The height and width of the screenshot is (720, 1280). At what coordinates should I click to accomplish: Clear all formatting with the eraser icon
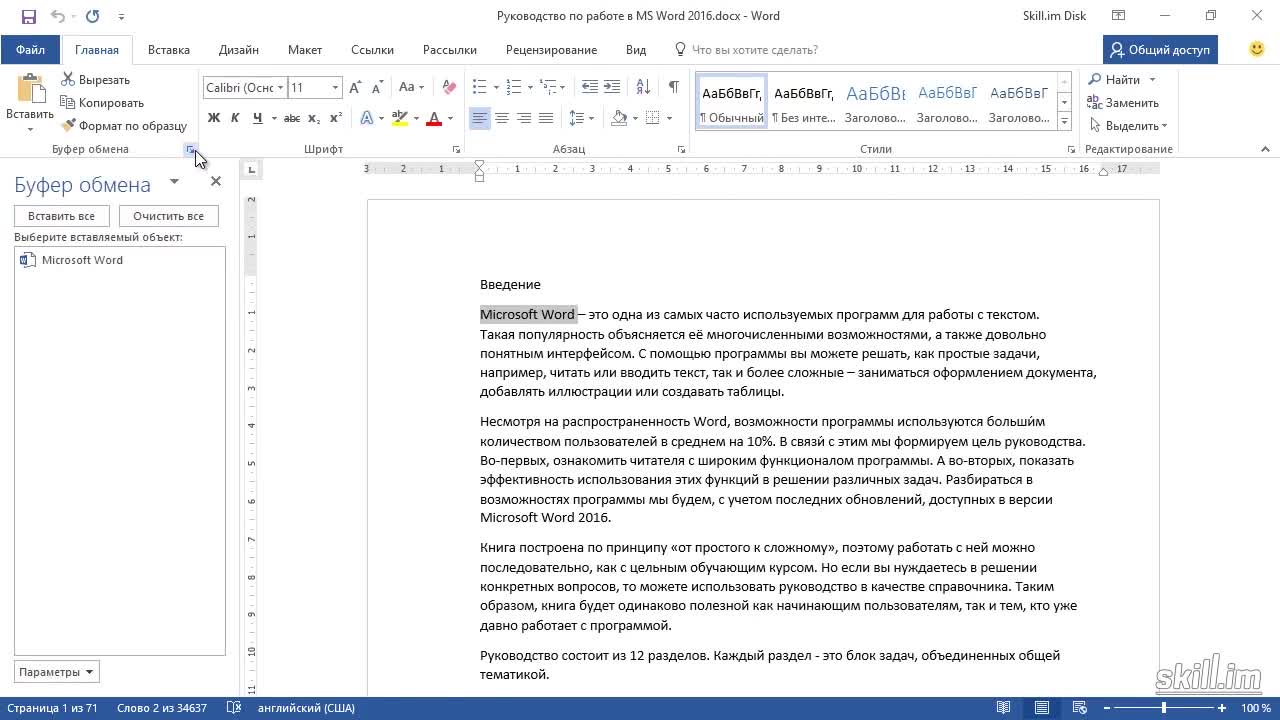[449, 88]
